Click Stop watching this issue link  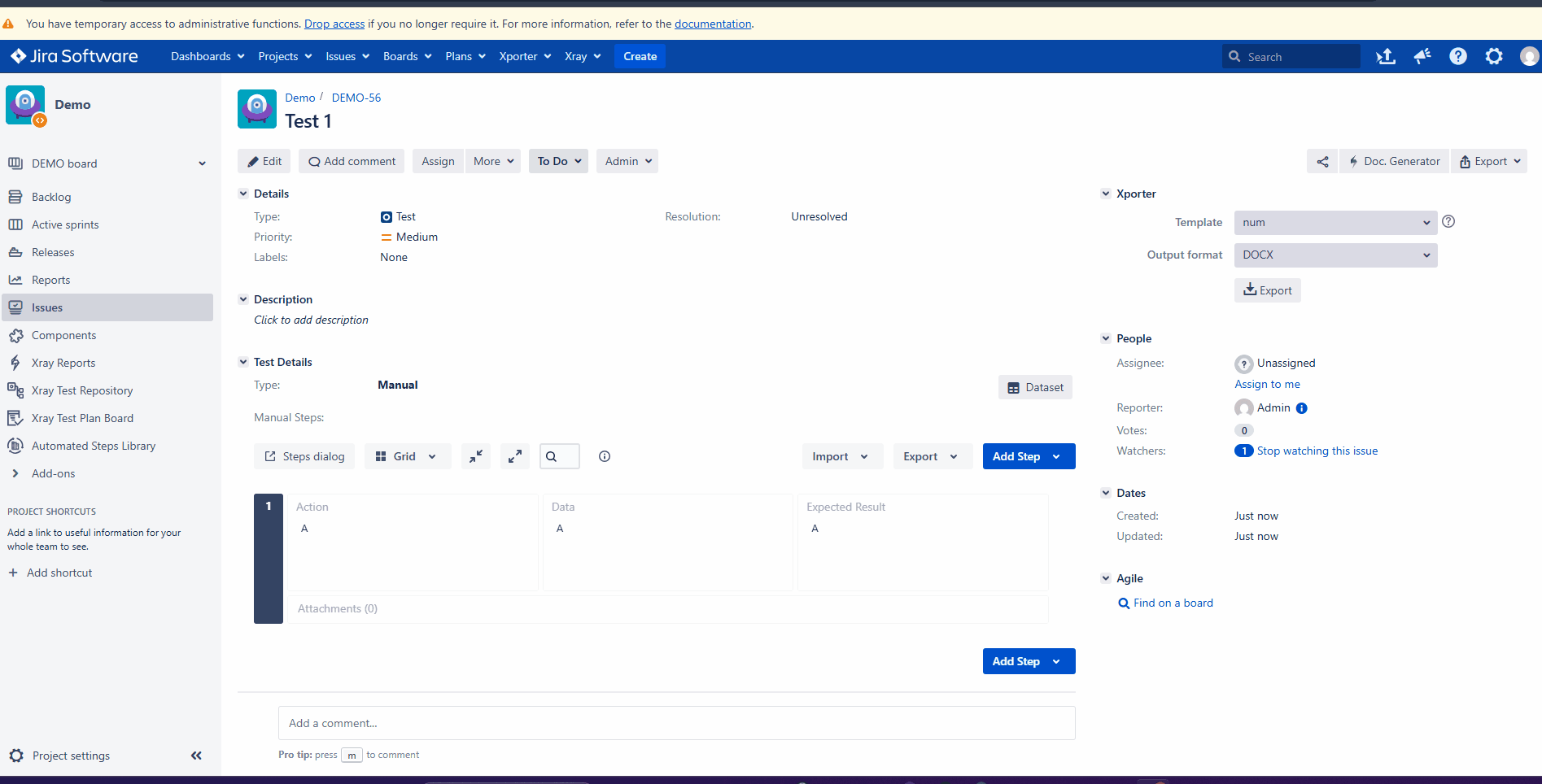[1317, 451]
